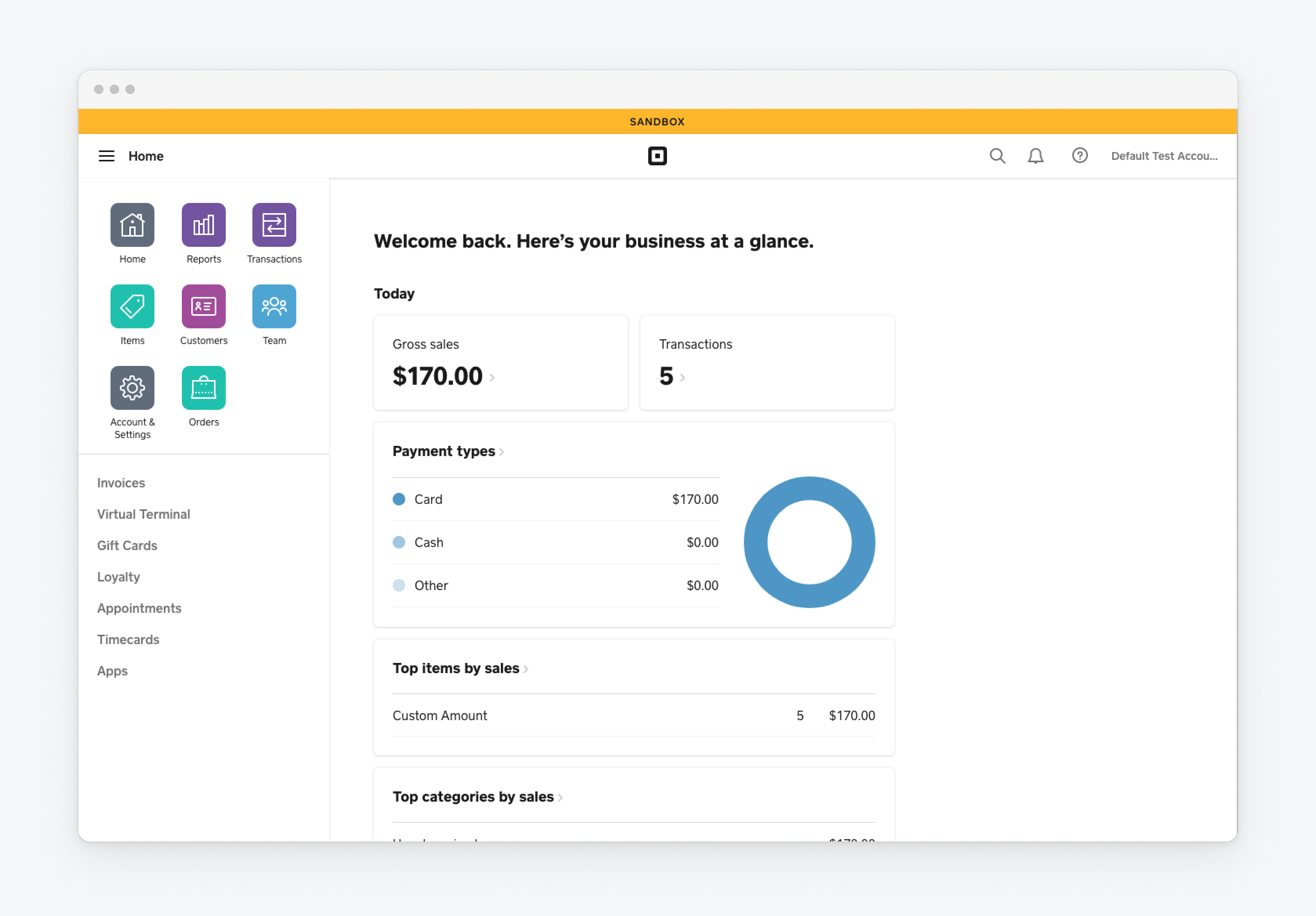Viewport: 1316px width, 916px height.
Task: Open the Customers app icon
Action: pos(203,306)
